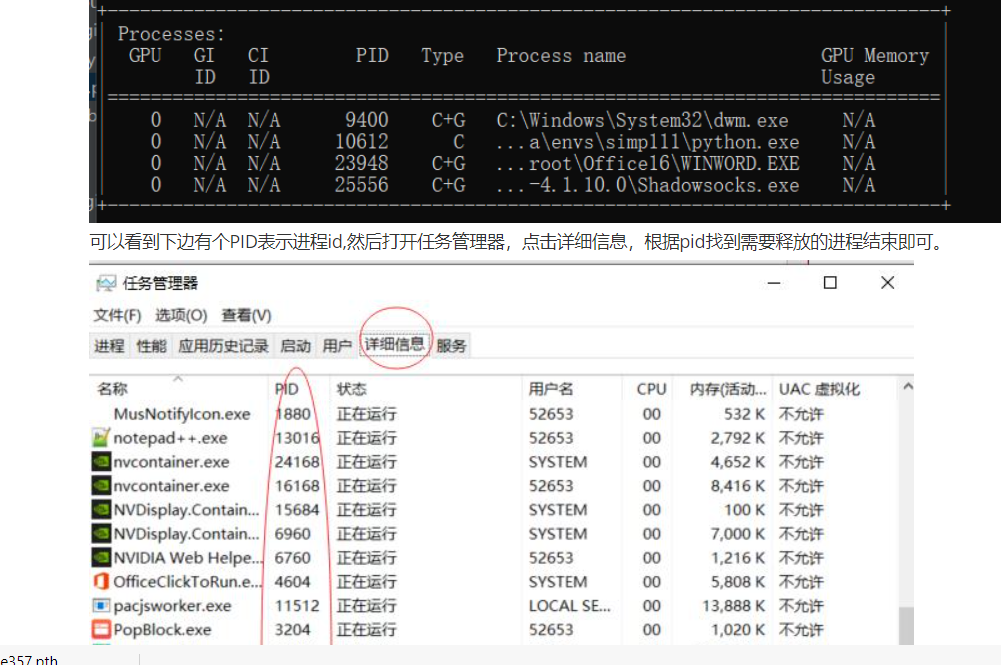Minimize the Task Manager window
The image size is (1001, 665).
(x=774, y=283)
